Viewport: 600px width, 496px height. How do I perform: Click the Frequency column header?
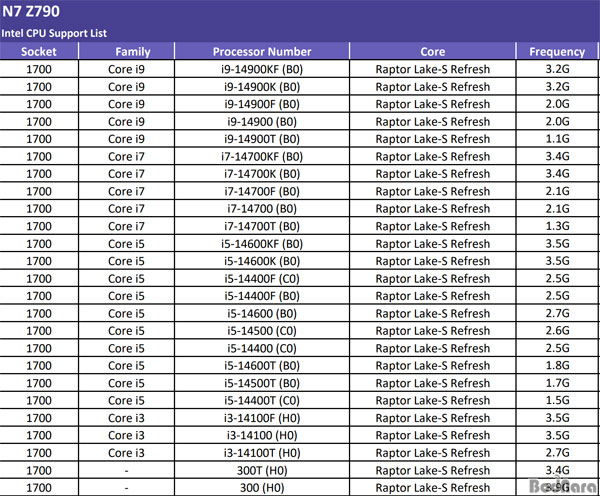557,52
